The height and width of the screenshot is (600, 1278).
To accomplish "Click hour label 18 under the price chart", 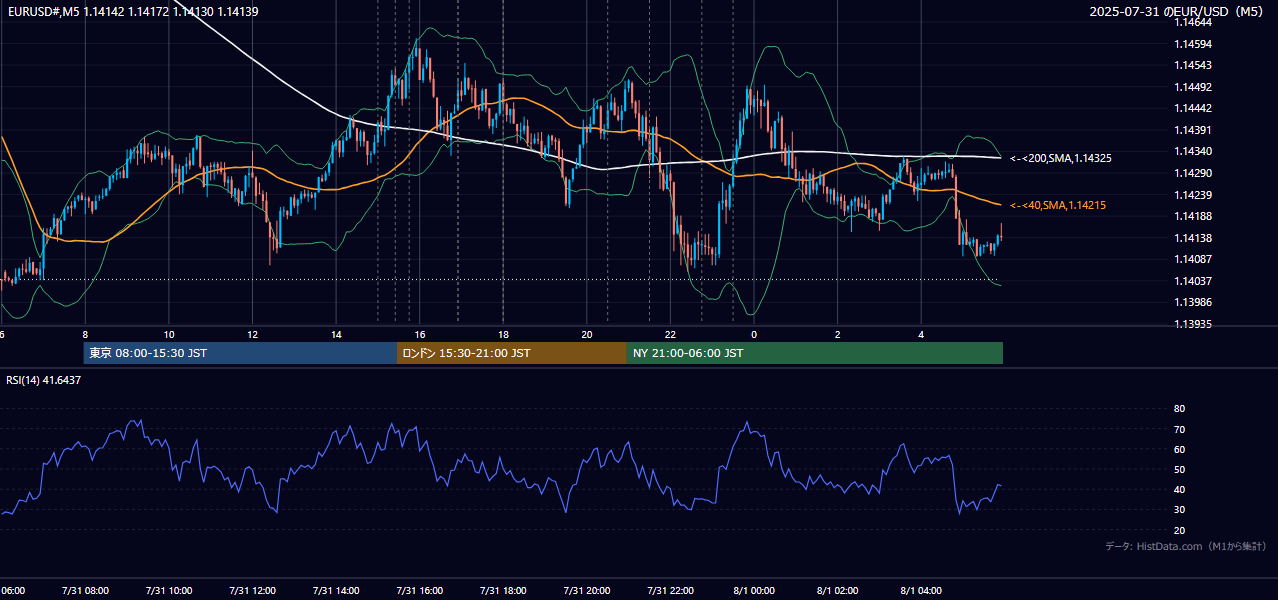I will [503, 334].
